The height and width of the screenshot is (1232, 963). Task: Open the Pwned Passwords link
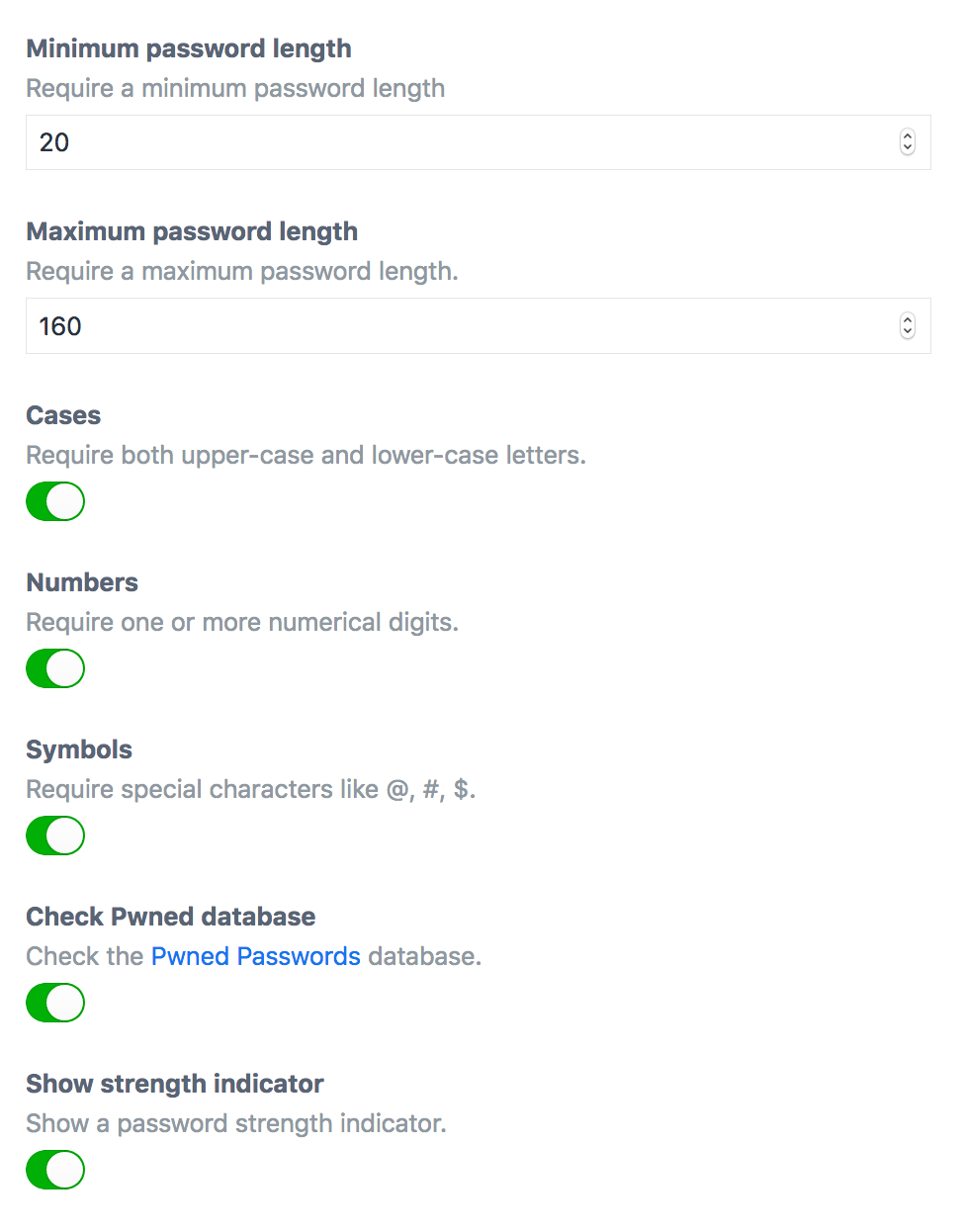[256, 956]
